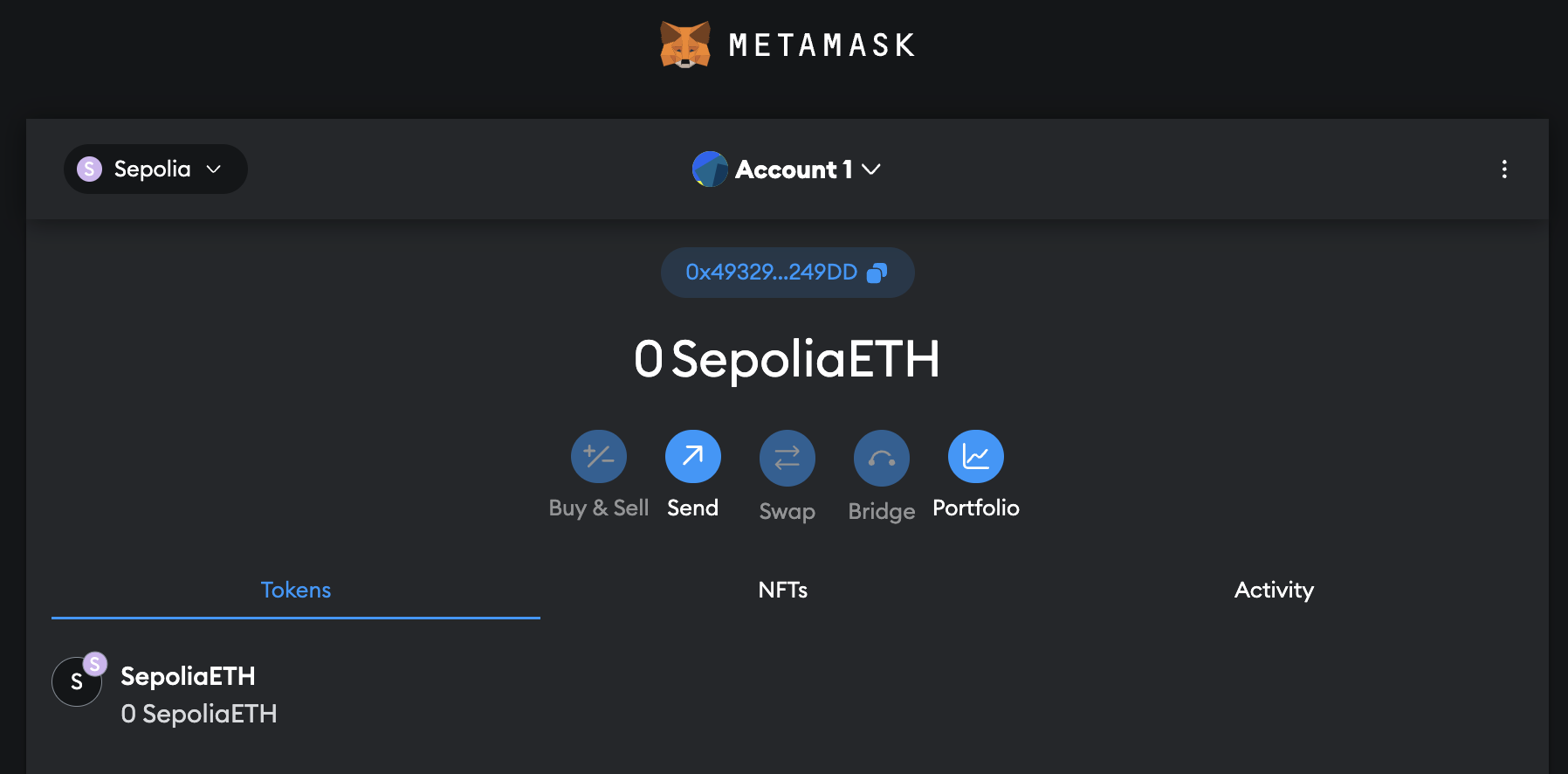1568x774 pixels.
Task: Open the Sepolia network dropdown
Action: coord(155,169)
